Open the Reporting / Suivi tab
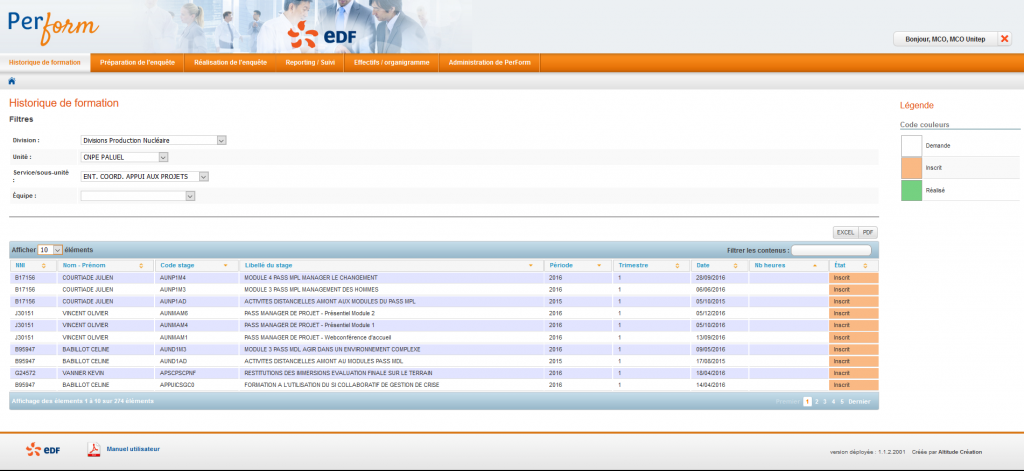 [310, 62]
